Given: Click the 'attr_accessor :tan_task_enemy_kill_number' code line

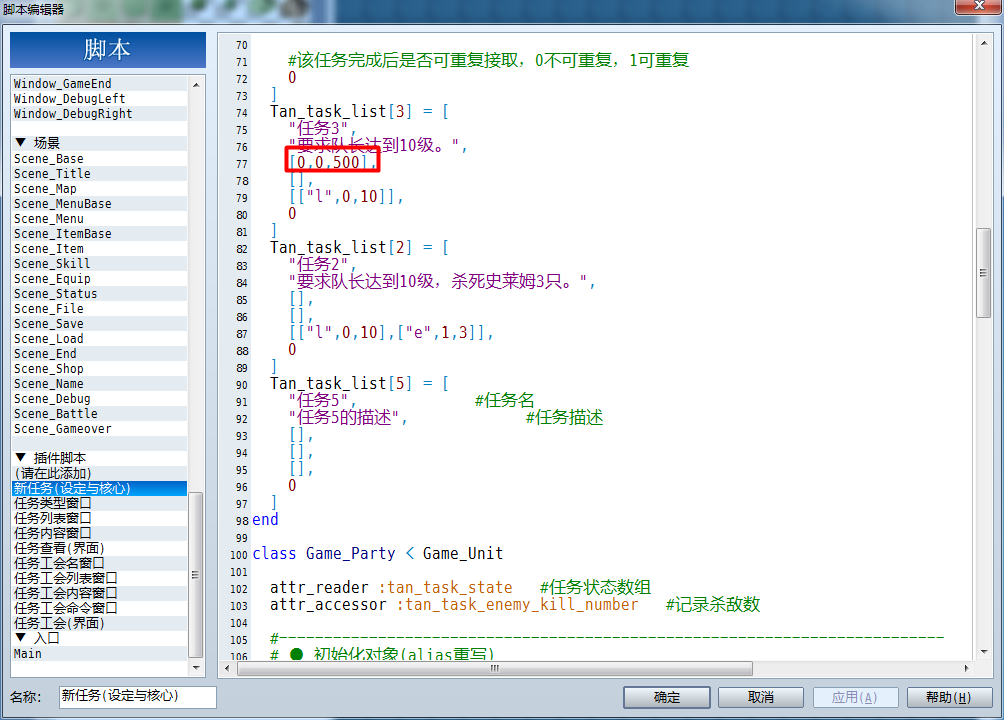Looking at the screenshot, I should pyautogui.click(x=454, y=605).
